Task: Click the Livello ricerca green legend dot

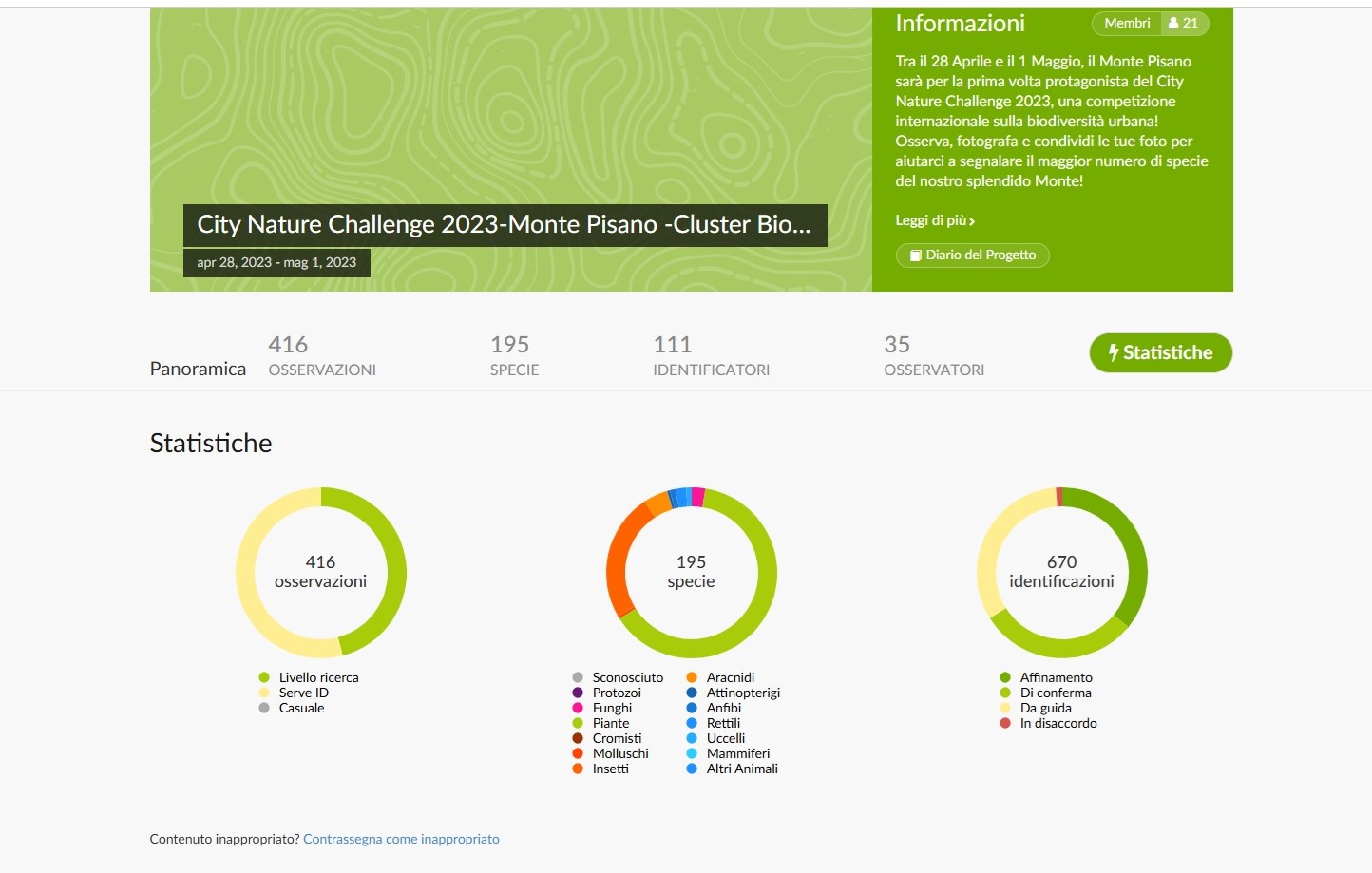Action: pyautogui.click(x=264, y=677)
